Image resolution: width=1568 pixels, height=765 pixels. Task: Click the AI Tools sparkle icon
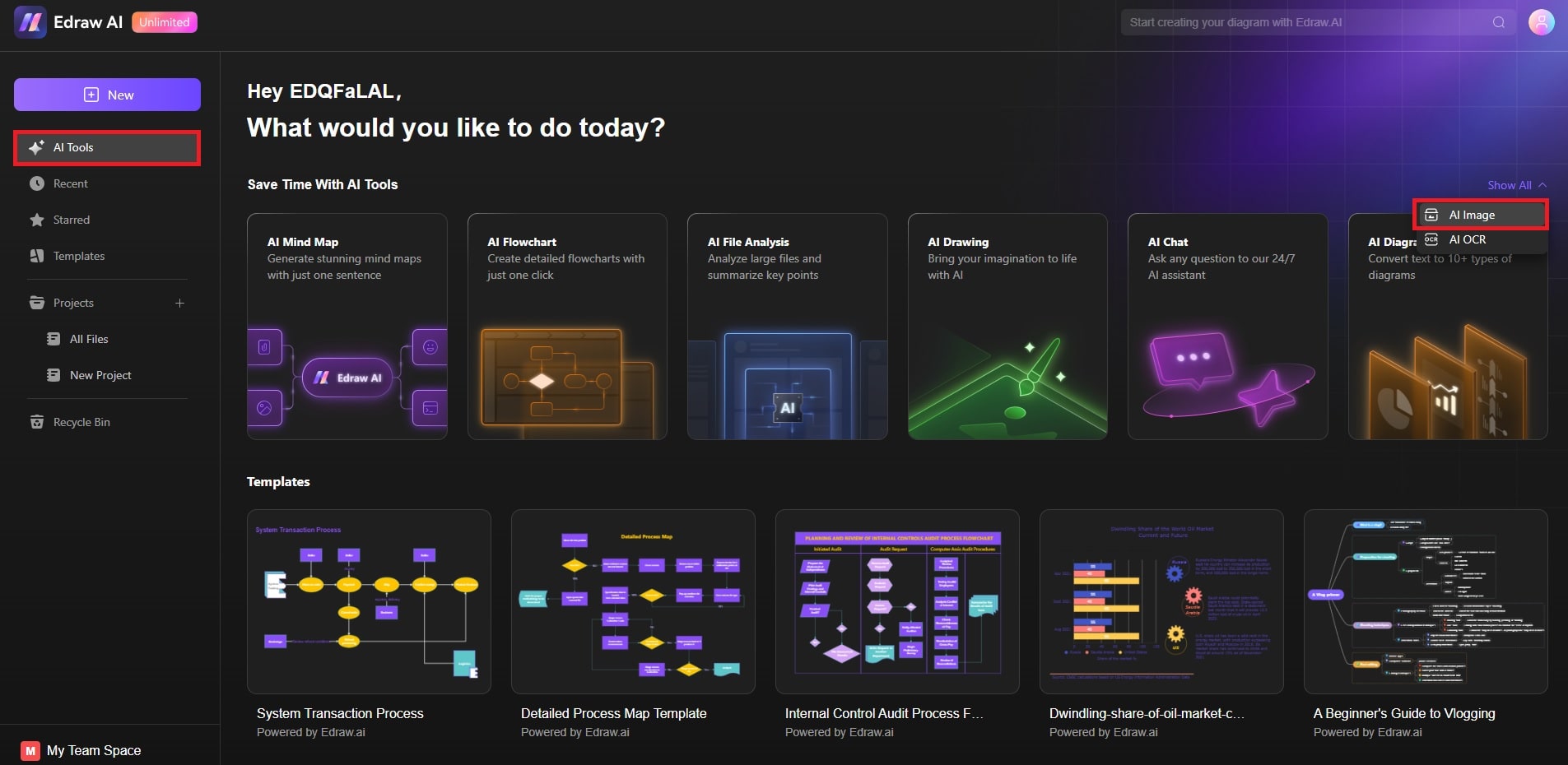tap(36, 148)
